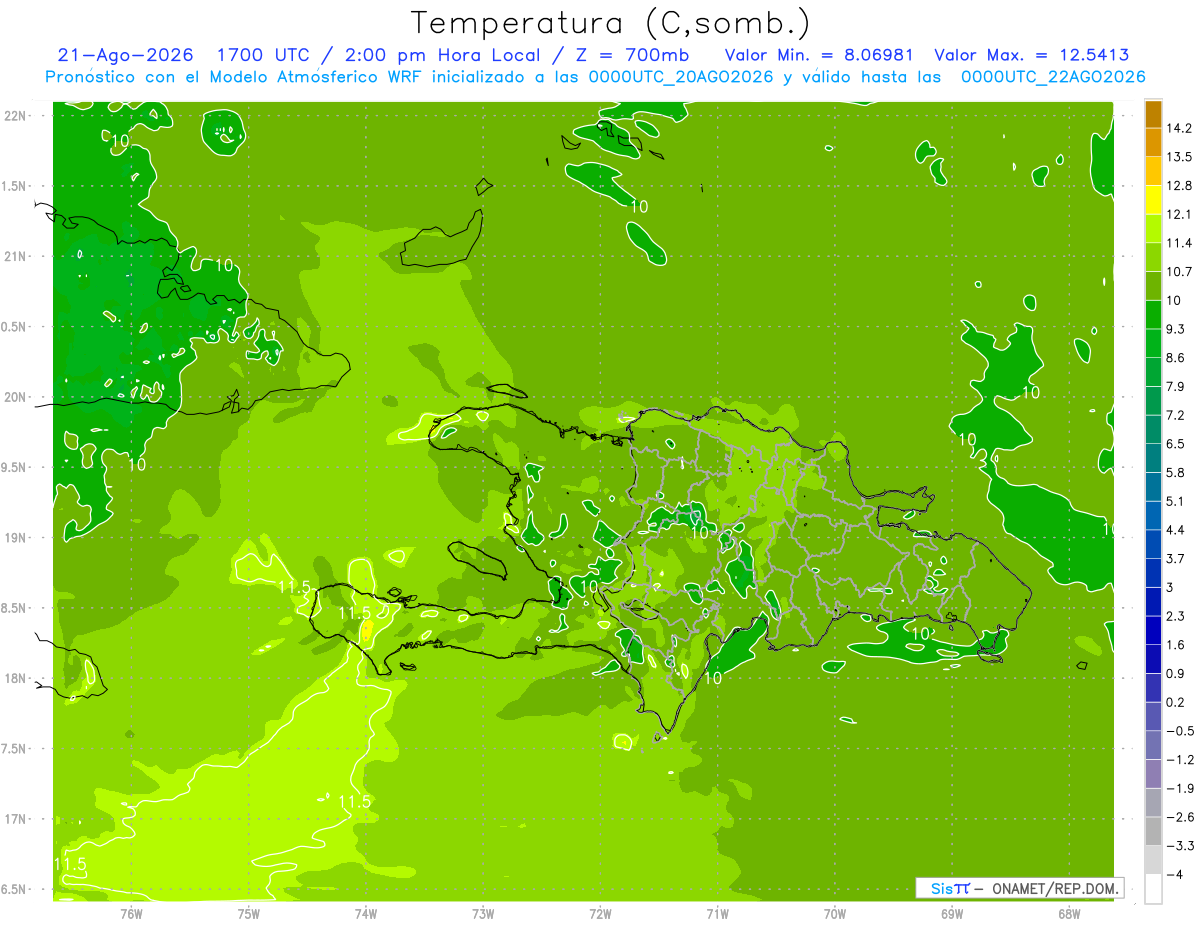This screenshot has height=927, width=1200.
Task: Click the "8.6" colorbar label
Action: coord(1175,358)
